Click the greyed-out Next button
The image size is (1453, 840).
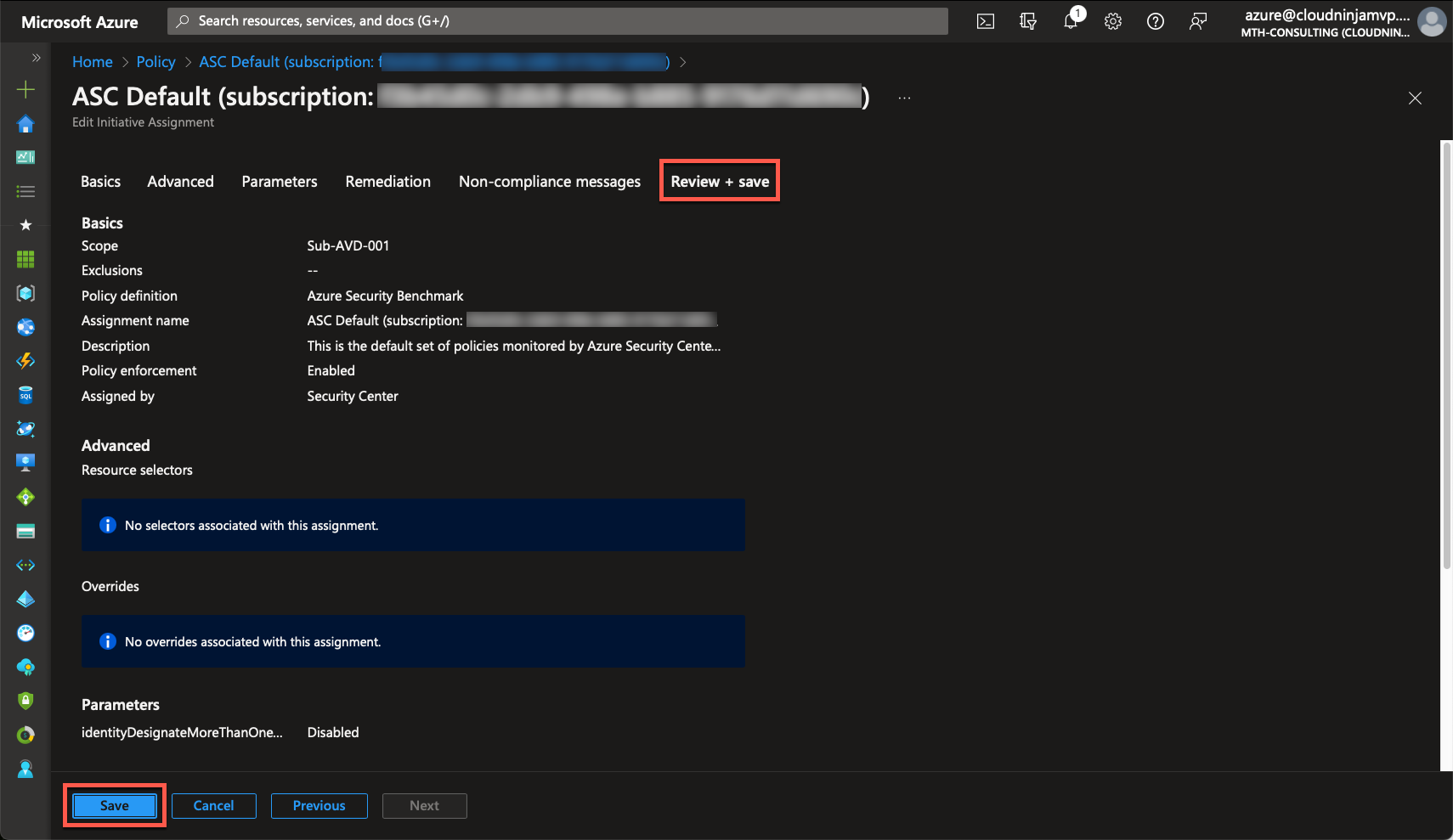424,805
